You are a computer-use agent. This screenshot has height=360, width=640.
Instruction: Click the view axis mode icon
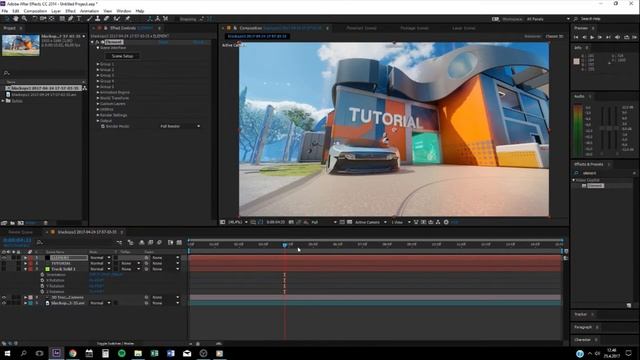pyautogui.click(x=166, y=19)
